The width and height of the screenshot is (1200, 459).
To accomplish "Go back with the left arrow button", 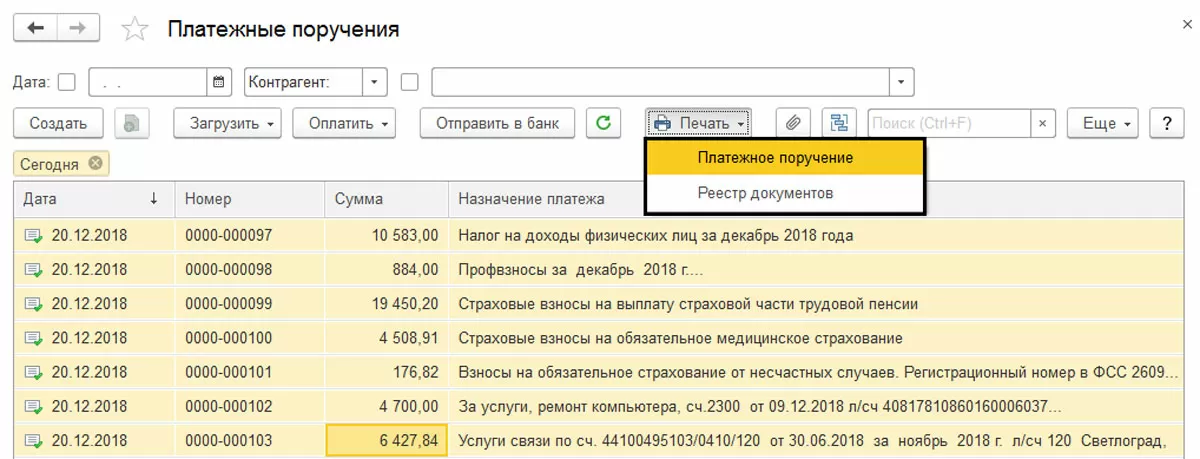I will point(36,28).
